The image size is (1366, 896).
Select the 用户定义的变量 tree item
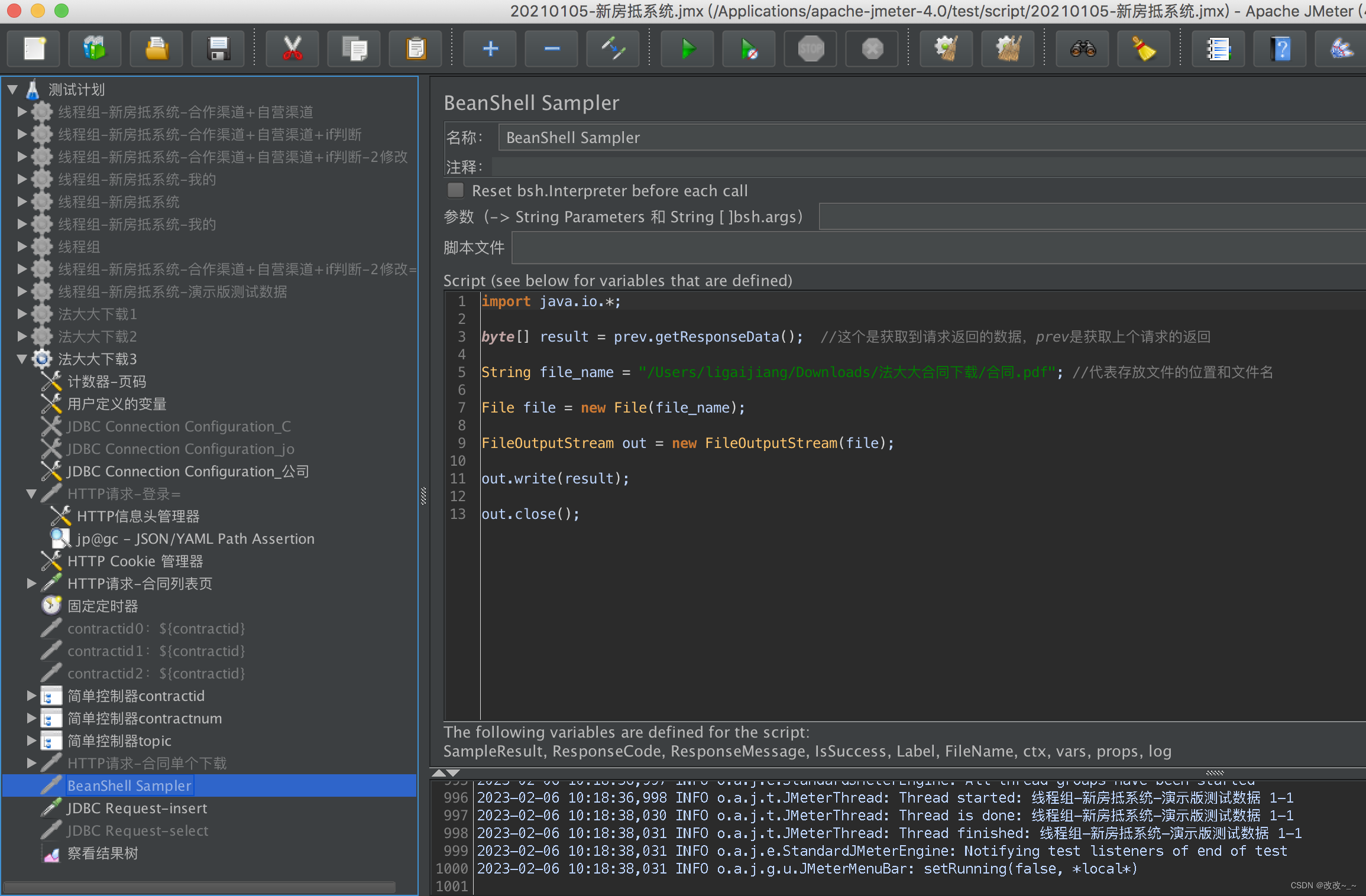tap(116, 404)
